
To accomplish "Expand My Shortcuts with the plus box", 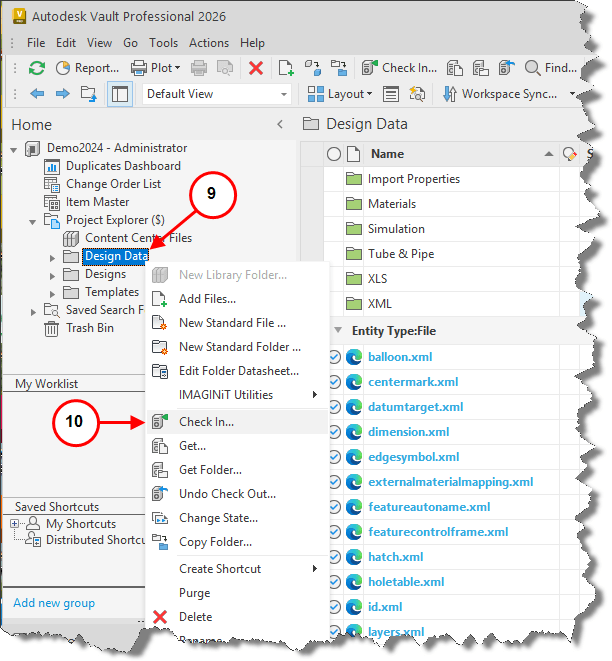I will point(14,524).
